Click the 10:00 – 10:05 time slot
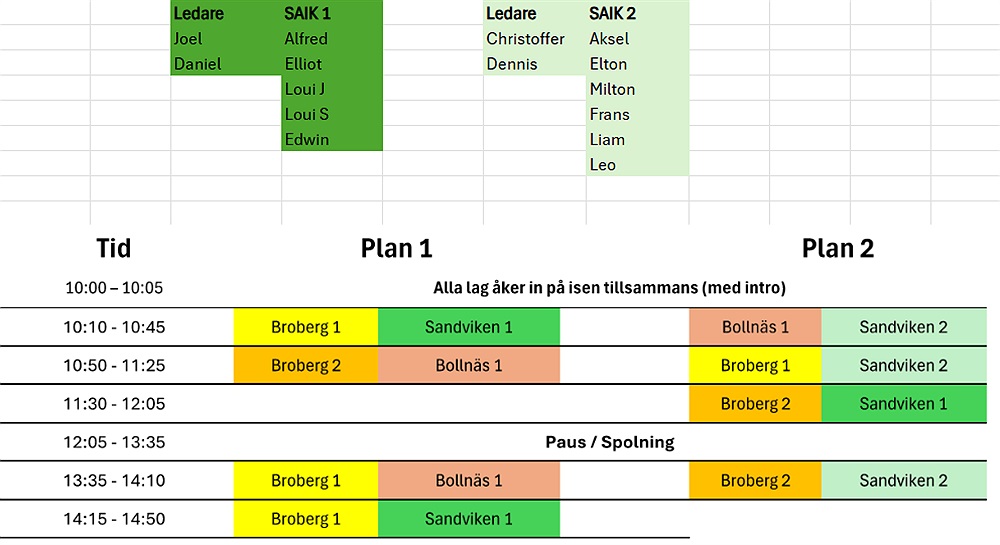 coord(114,288)
